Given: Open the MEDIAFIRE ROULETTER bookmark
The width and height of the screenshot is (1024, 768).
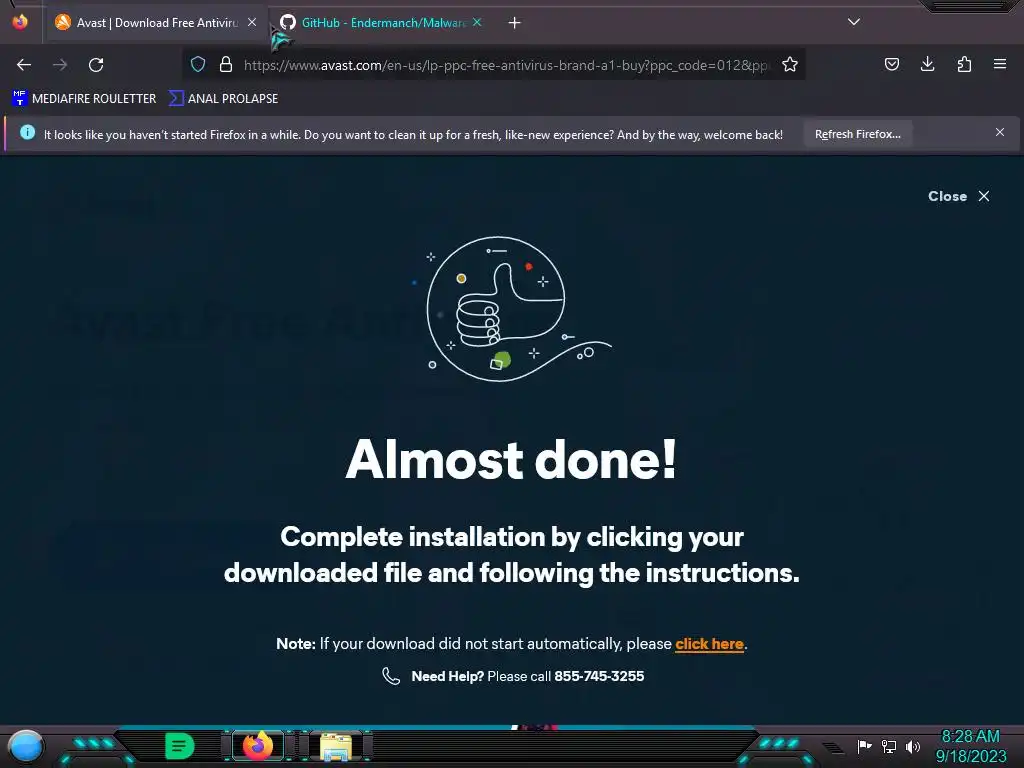Looking at the screenshot, I should (84, 99).
